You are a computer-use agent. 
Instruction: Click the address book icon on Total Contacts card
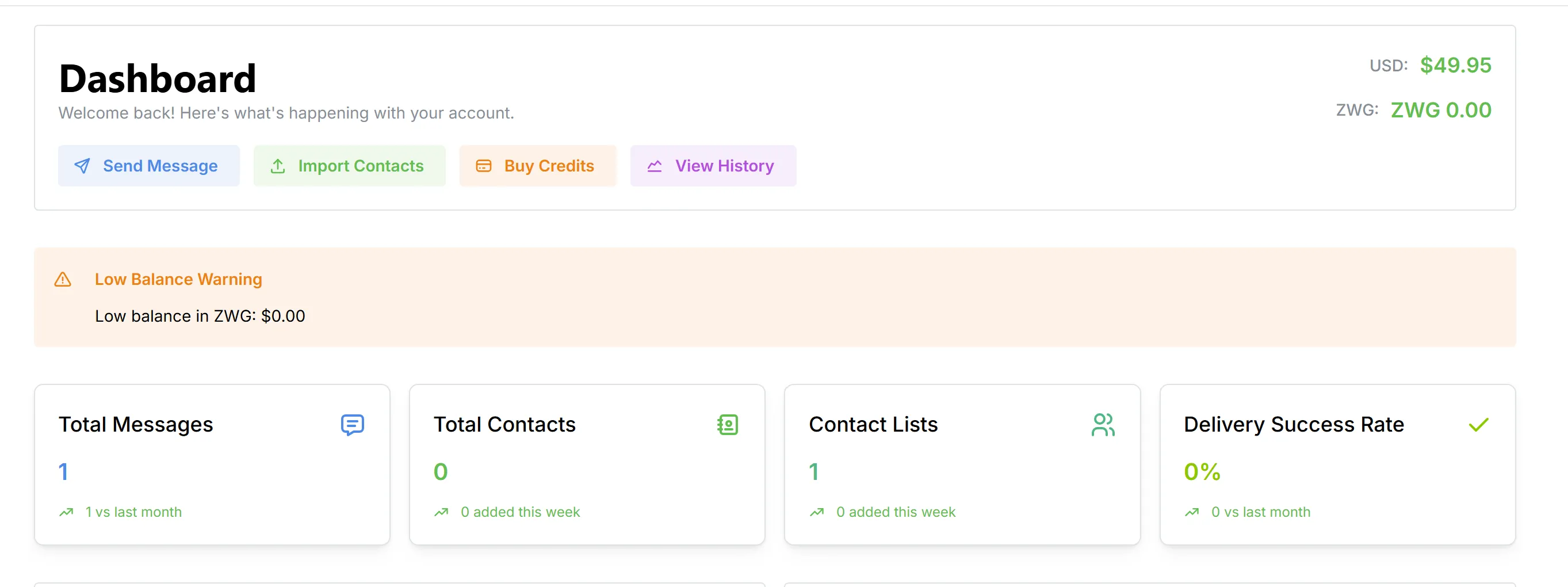click(728, 424)
